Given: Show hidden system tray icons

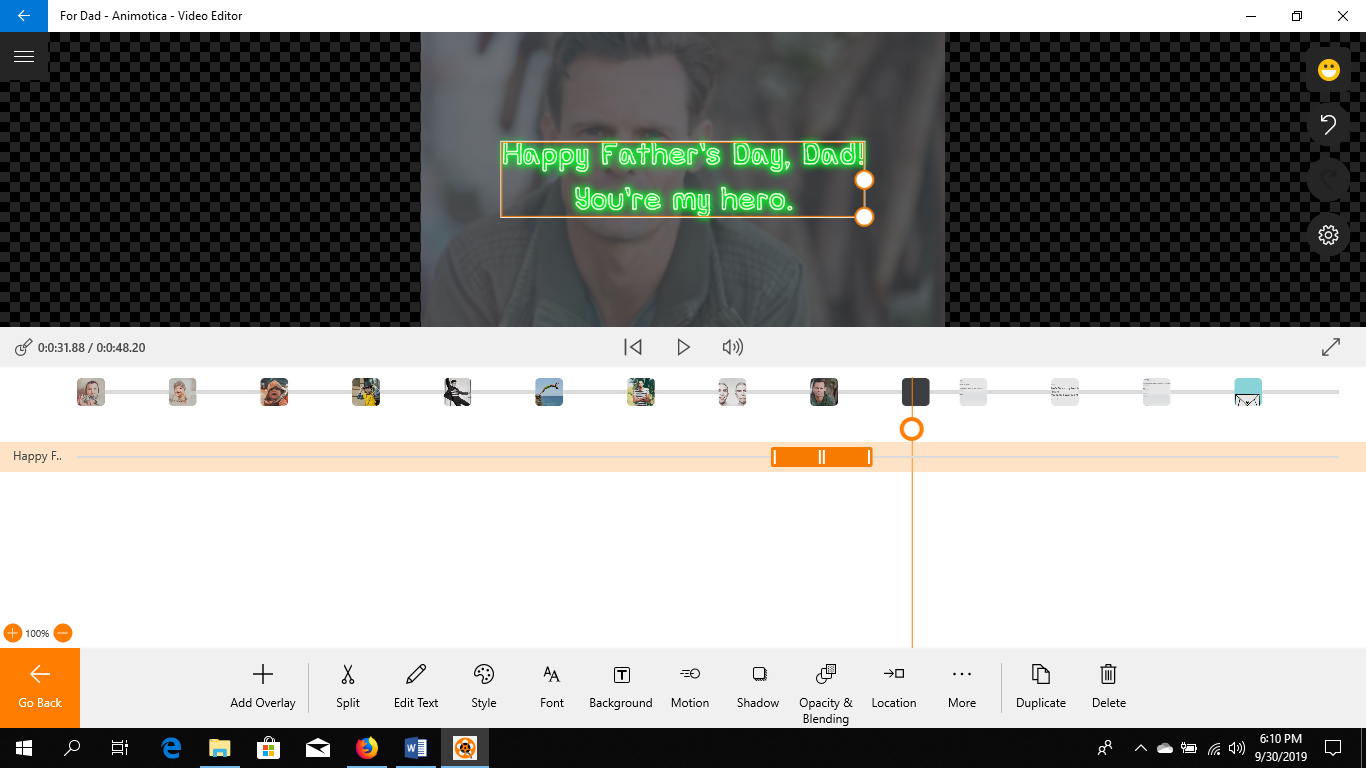Looking at the screenshot, I should tap(1140, 748).
